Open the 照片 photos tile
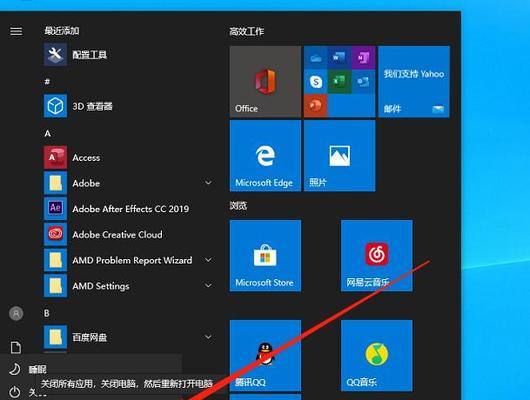 pyautogui.click(x=339, y=156)
